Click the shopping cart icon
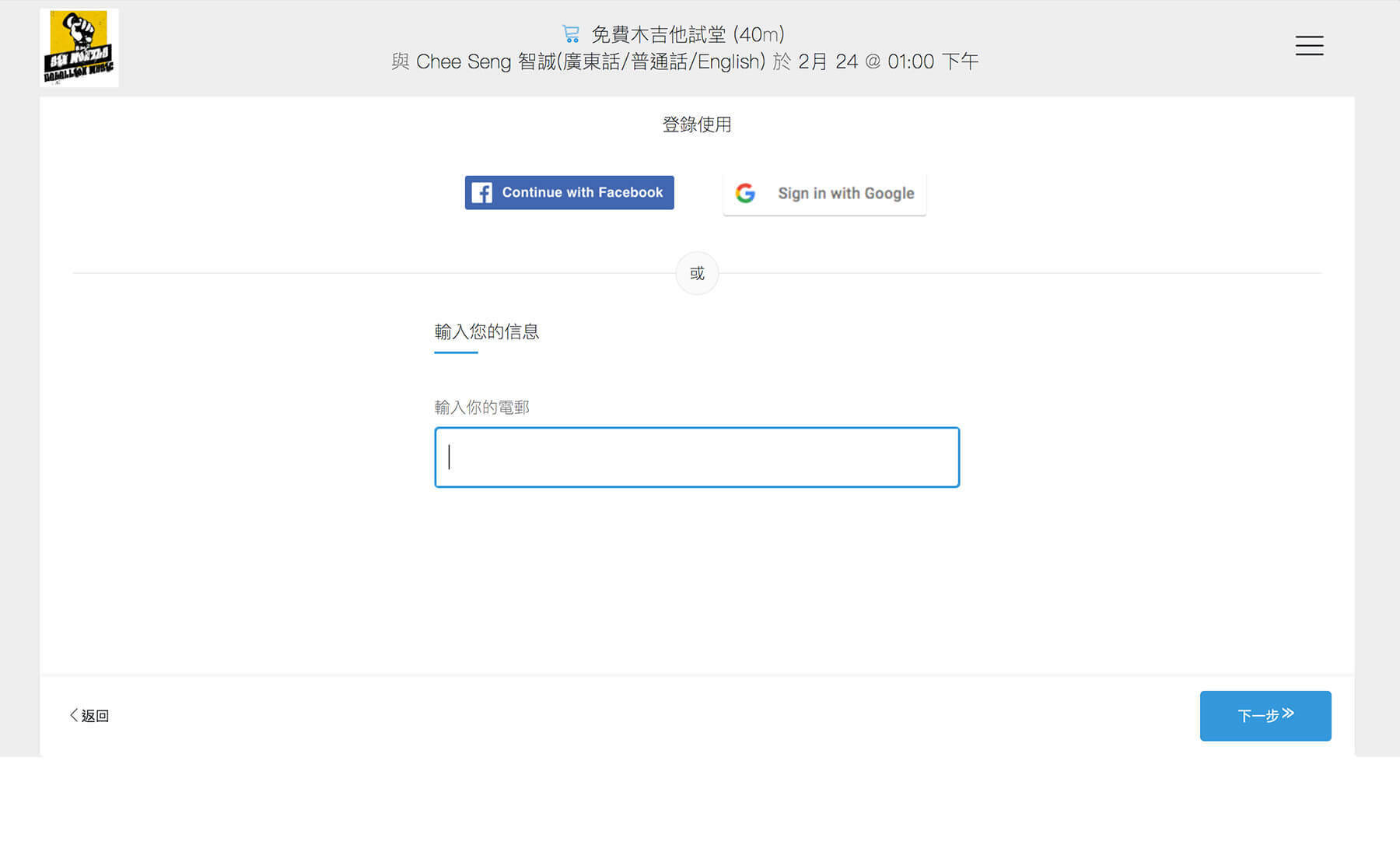This screenshot has width=1400, height=852. pyautogui.click(x=571, y=34)
